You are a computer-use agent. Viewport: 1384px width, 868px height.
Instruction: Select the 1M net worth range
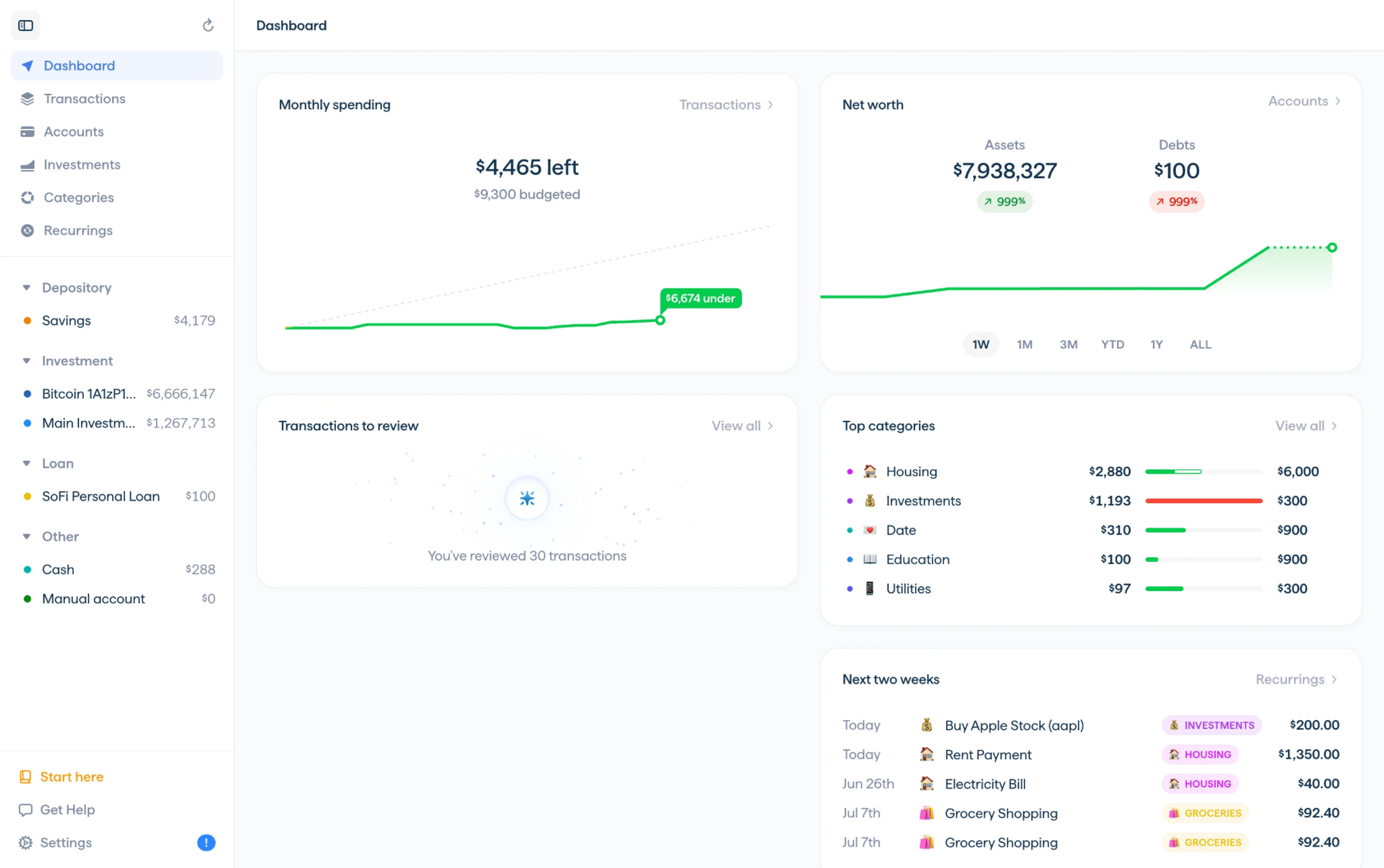1025,344
